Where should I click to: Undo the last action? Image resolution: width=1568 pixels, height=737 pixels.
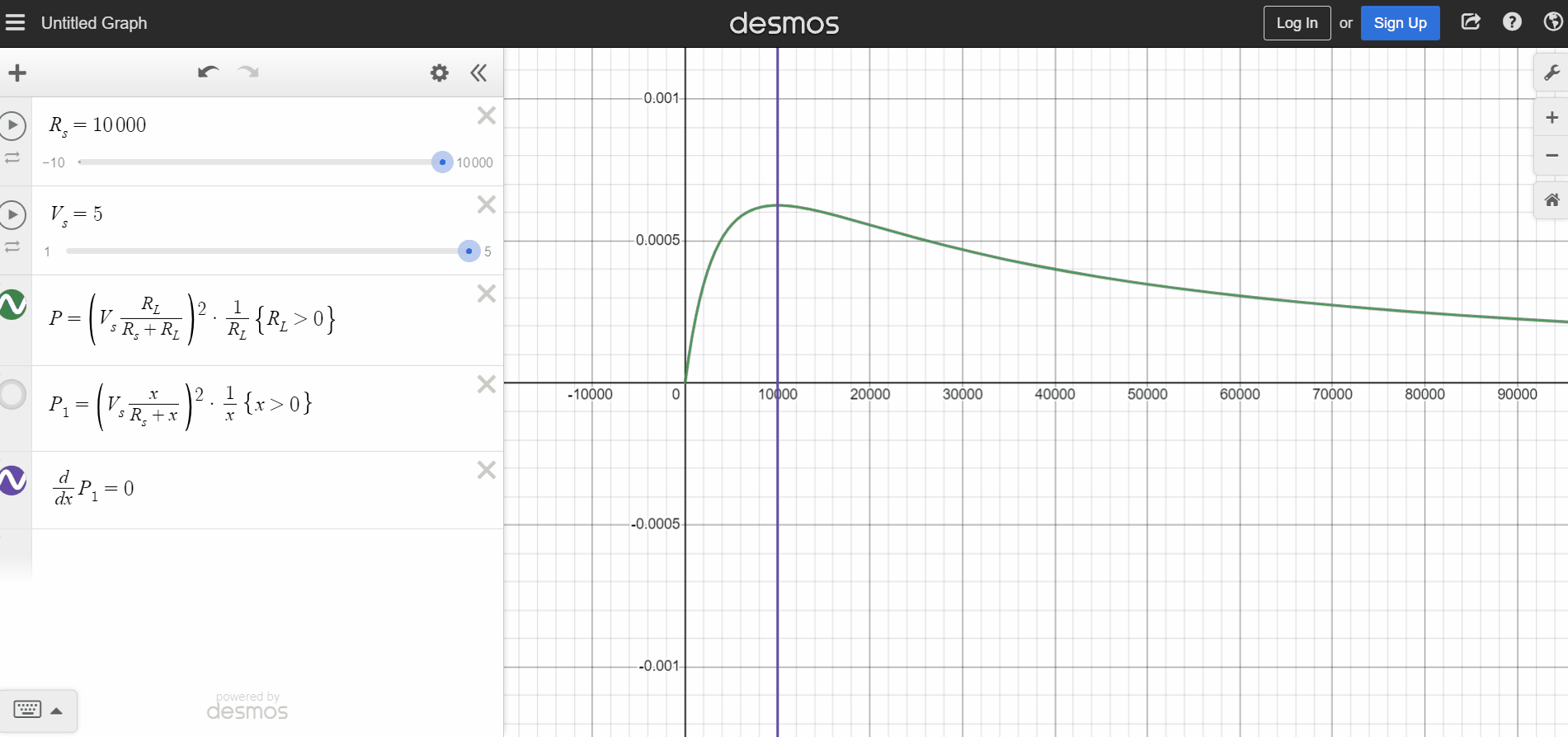(208, 73)
